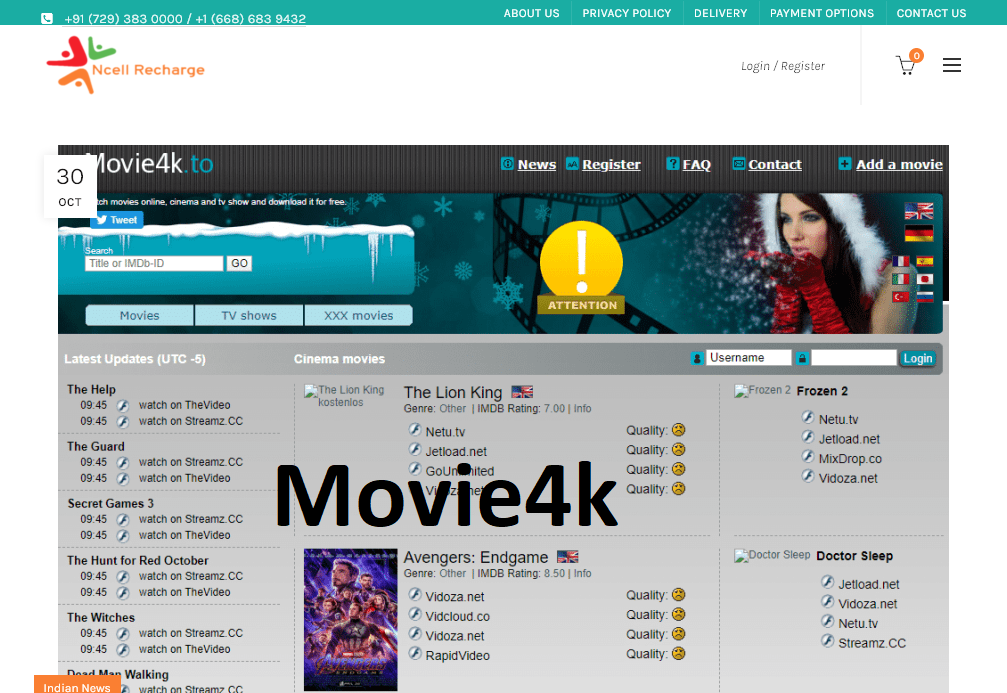Click the Twitter Tweet button
Image resolution: width=1007 pixels, height=693 pixels.
tap(117, 220)
